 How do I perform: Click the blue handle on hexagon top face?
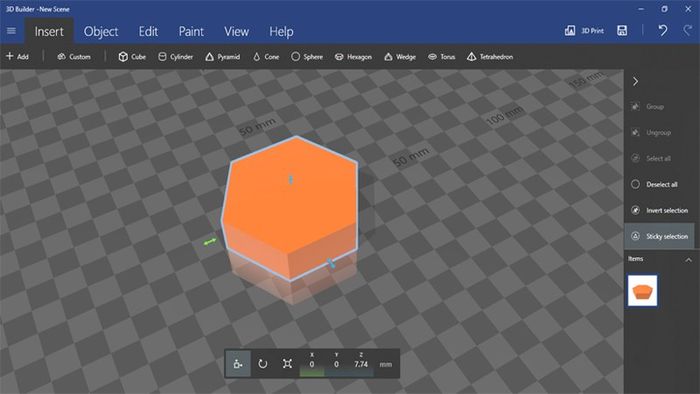291,179
